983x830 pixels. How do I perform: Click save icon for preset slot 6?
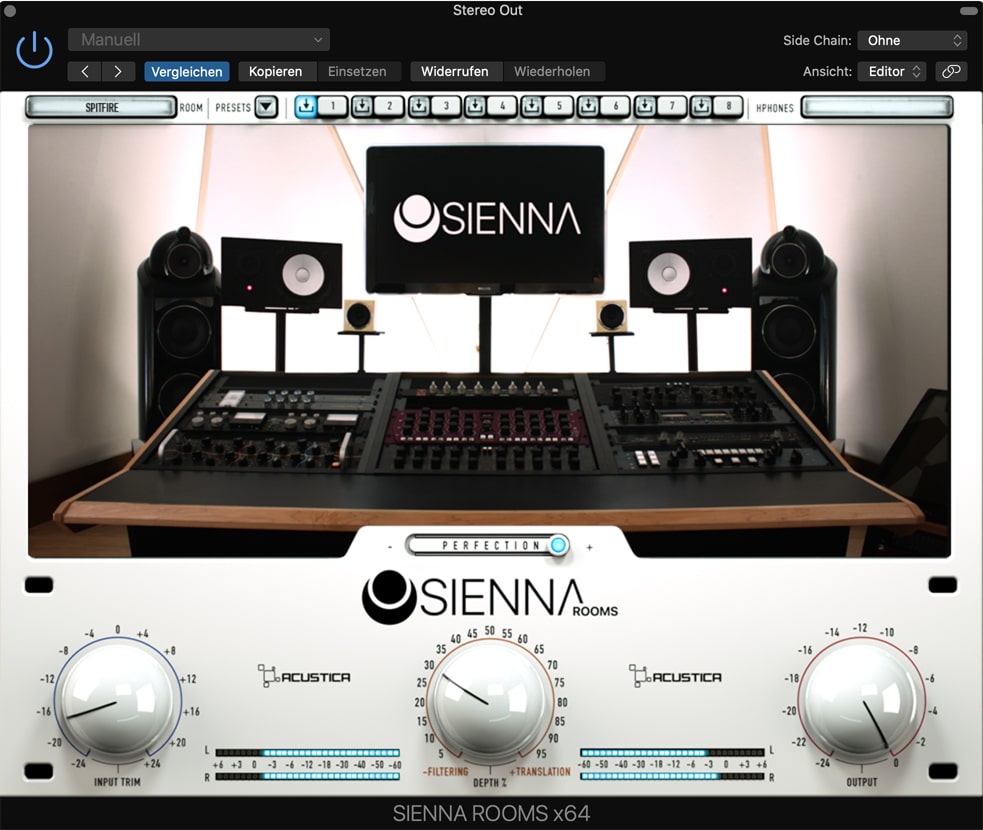click(x=588, y=107)
